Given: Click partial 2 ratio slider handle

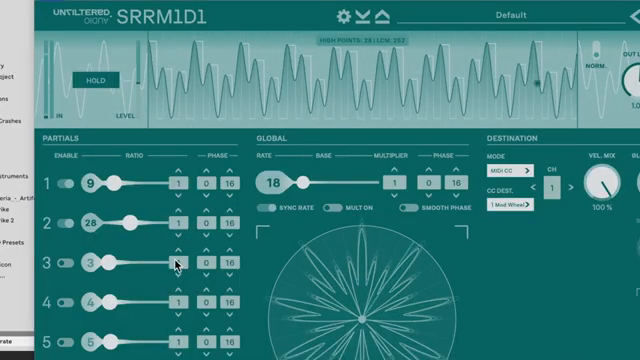Looking at the screenshot, I should click(130, 223).
